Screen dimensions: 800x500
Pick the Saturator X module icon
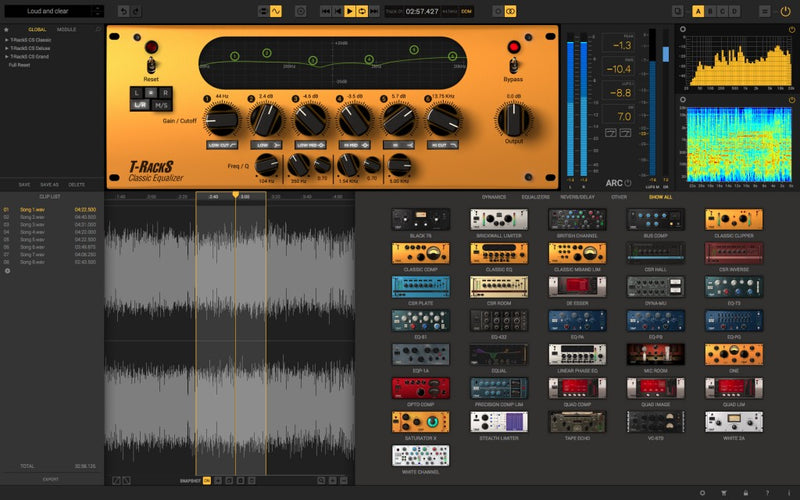click(x=420, y=421)
